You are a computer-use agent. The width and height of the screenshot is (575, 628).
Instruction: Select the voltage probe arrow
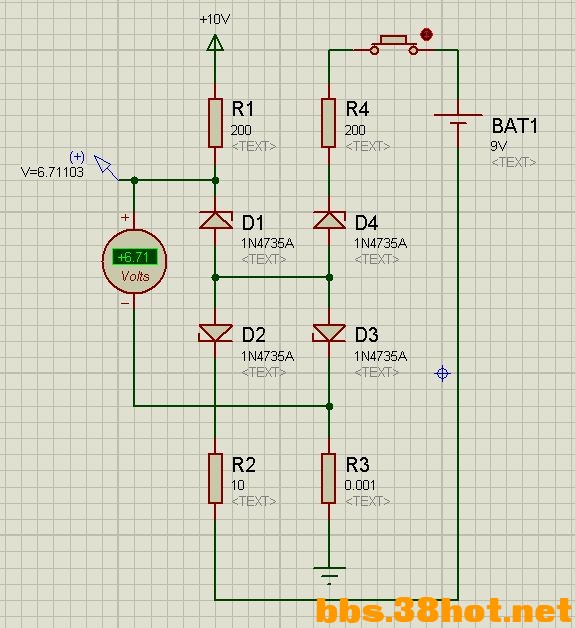[106, 167]
